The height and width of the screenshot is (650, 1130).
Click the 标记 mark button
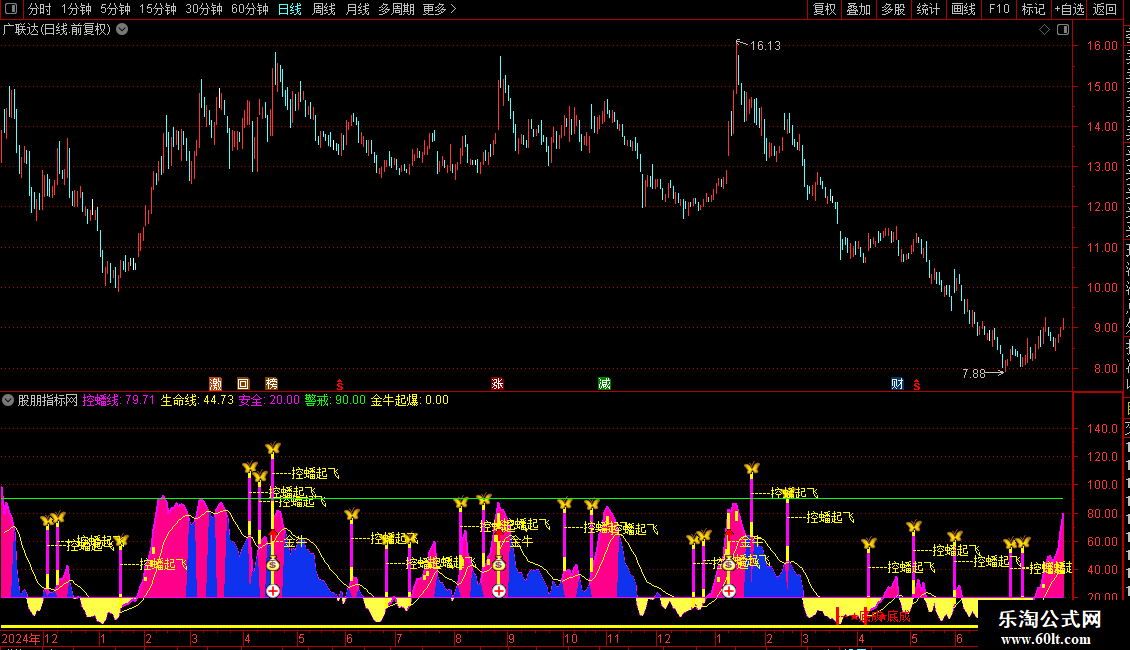(x=1033, y=9)
